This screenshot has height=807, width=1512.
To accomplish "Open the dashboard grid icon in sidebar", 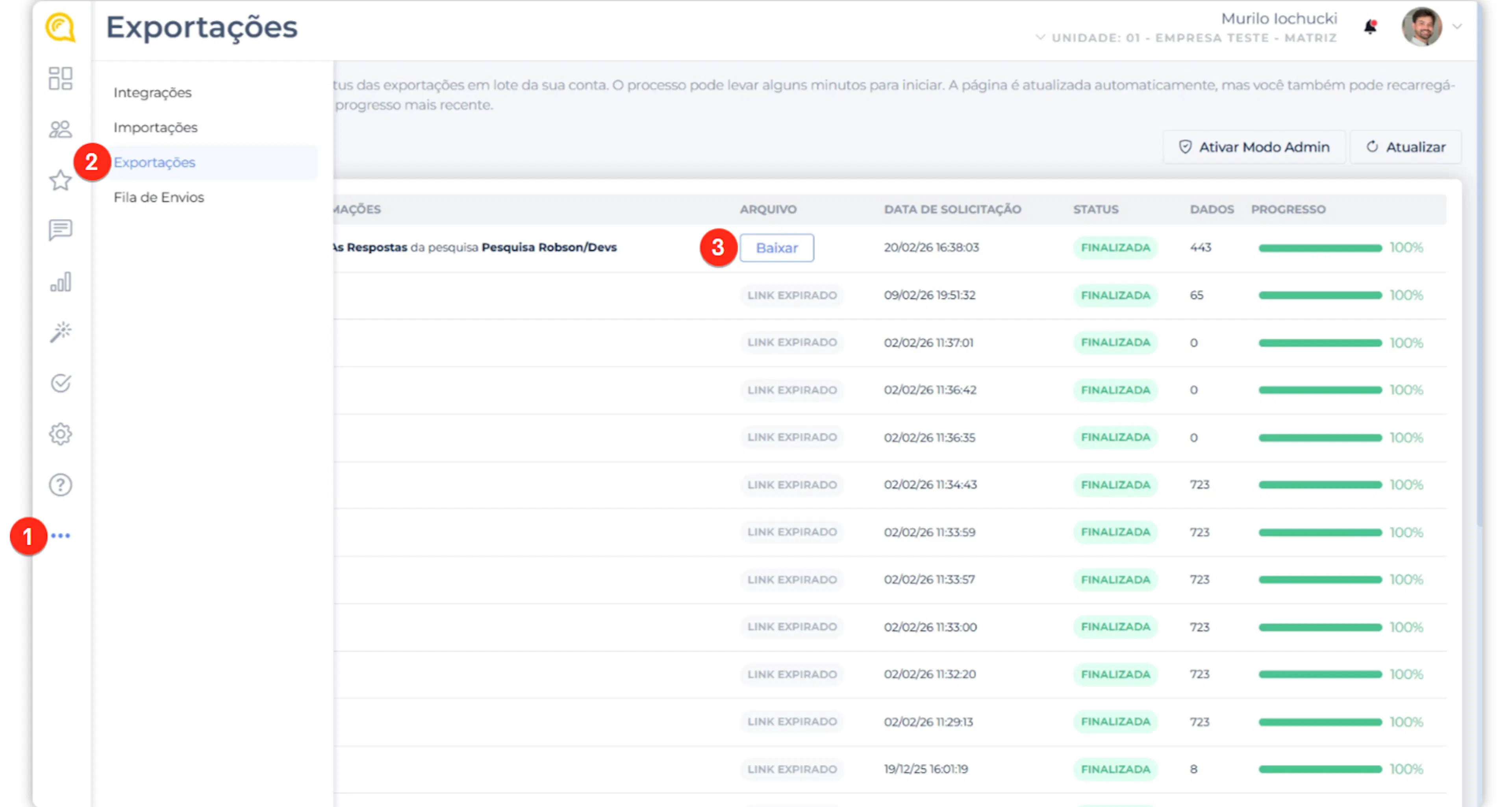I will (x=61, y=78).
